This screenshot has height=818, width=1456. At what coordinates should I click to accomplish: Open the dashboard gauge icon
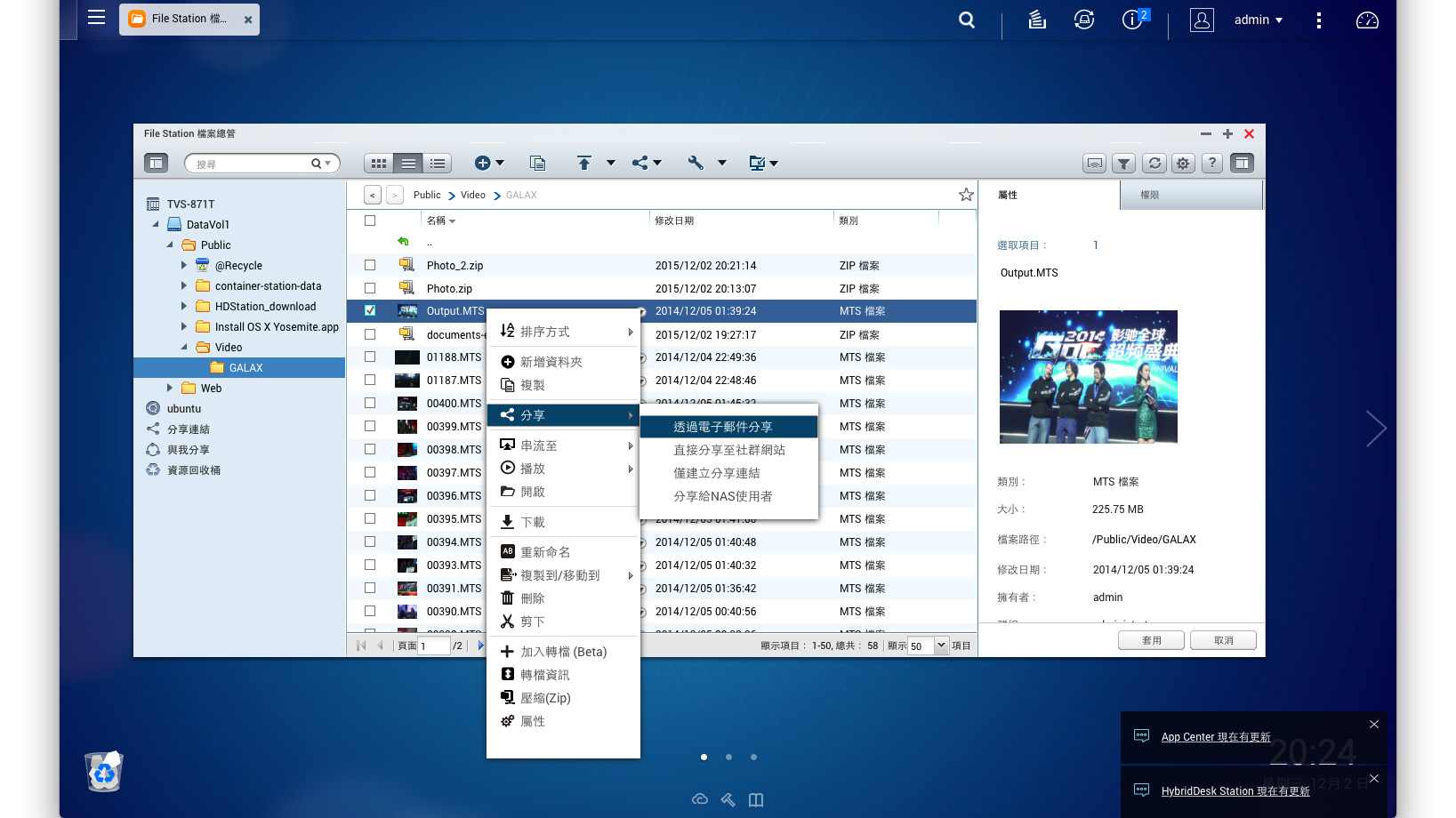click(x=1367, y=20)
